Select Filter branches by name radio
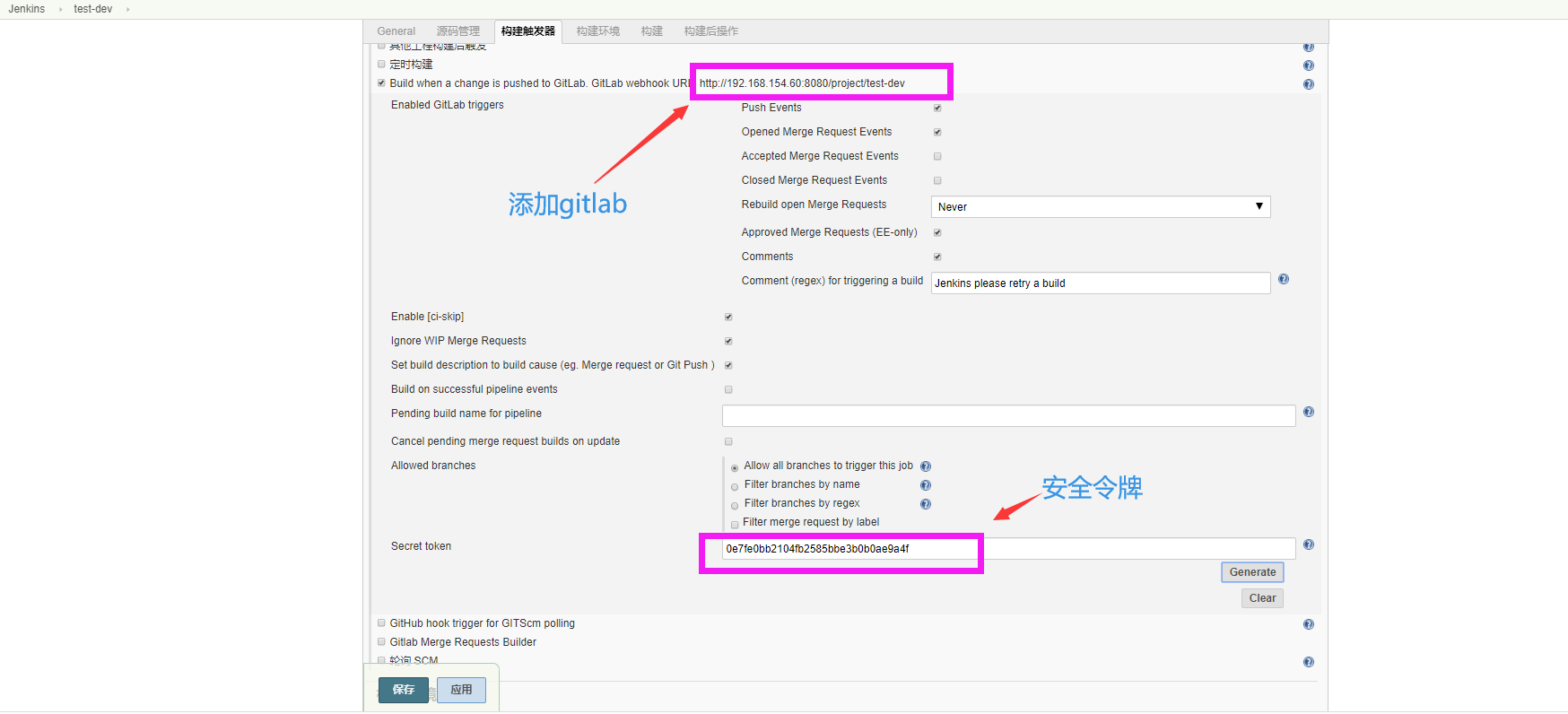The height and width of the screenshot is (714, 1568). tap(735, 487)
